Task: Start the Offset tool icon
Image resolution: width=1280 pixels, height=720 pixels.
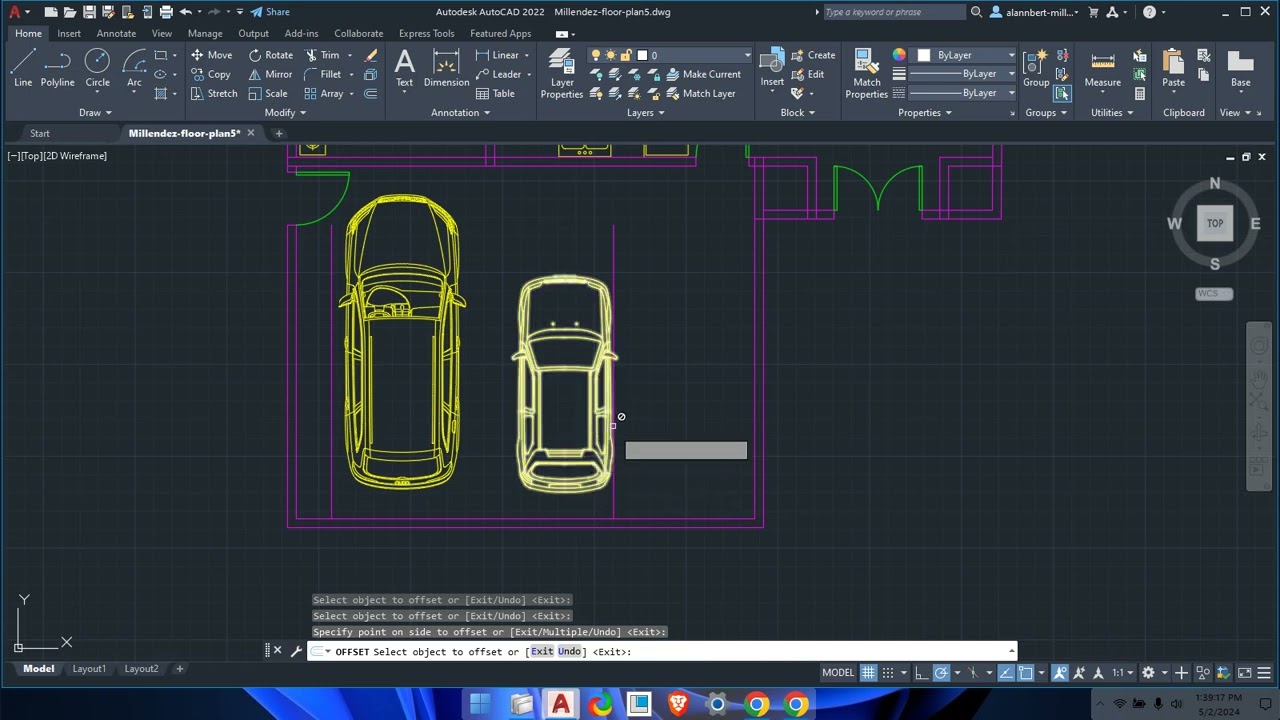Action: pyautogui.click(x=371, y=93)
